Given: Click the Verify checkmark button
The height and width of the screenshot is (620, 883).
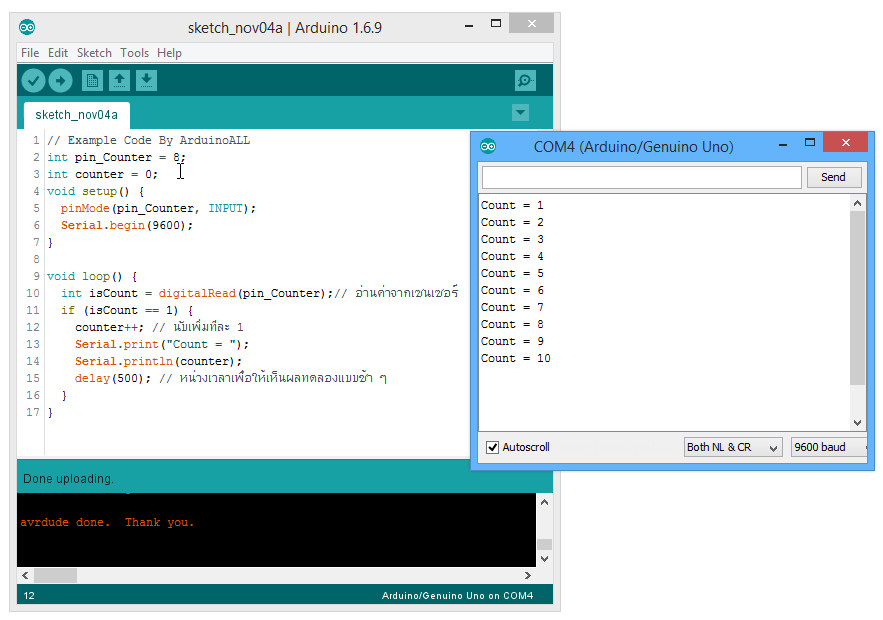Looking at the screenshot, I should click(x=33, y=81).
